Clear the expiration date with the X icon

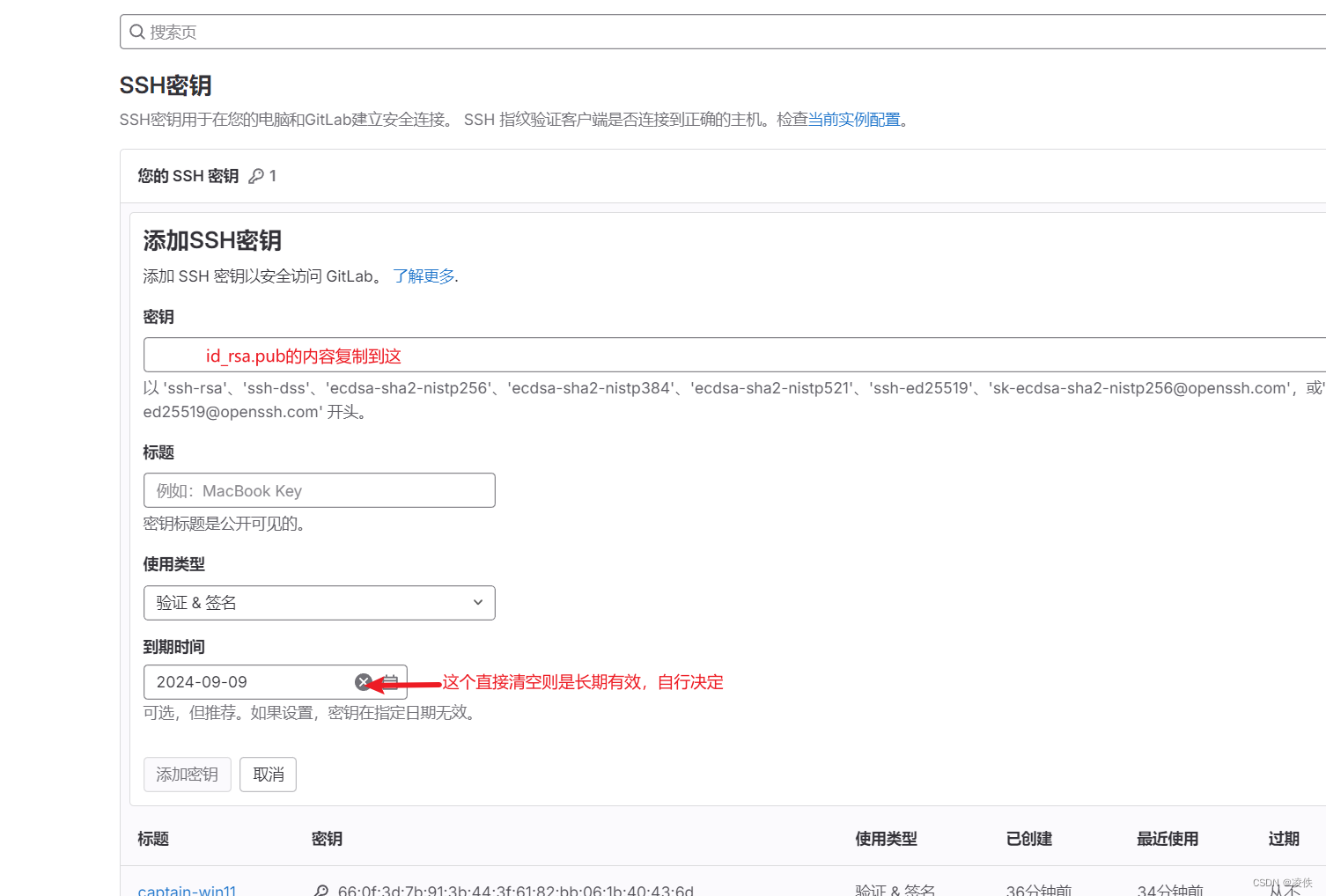[x=363, y=682]
